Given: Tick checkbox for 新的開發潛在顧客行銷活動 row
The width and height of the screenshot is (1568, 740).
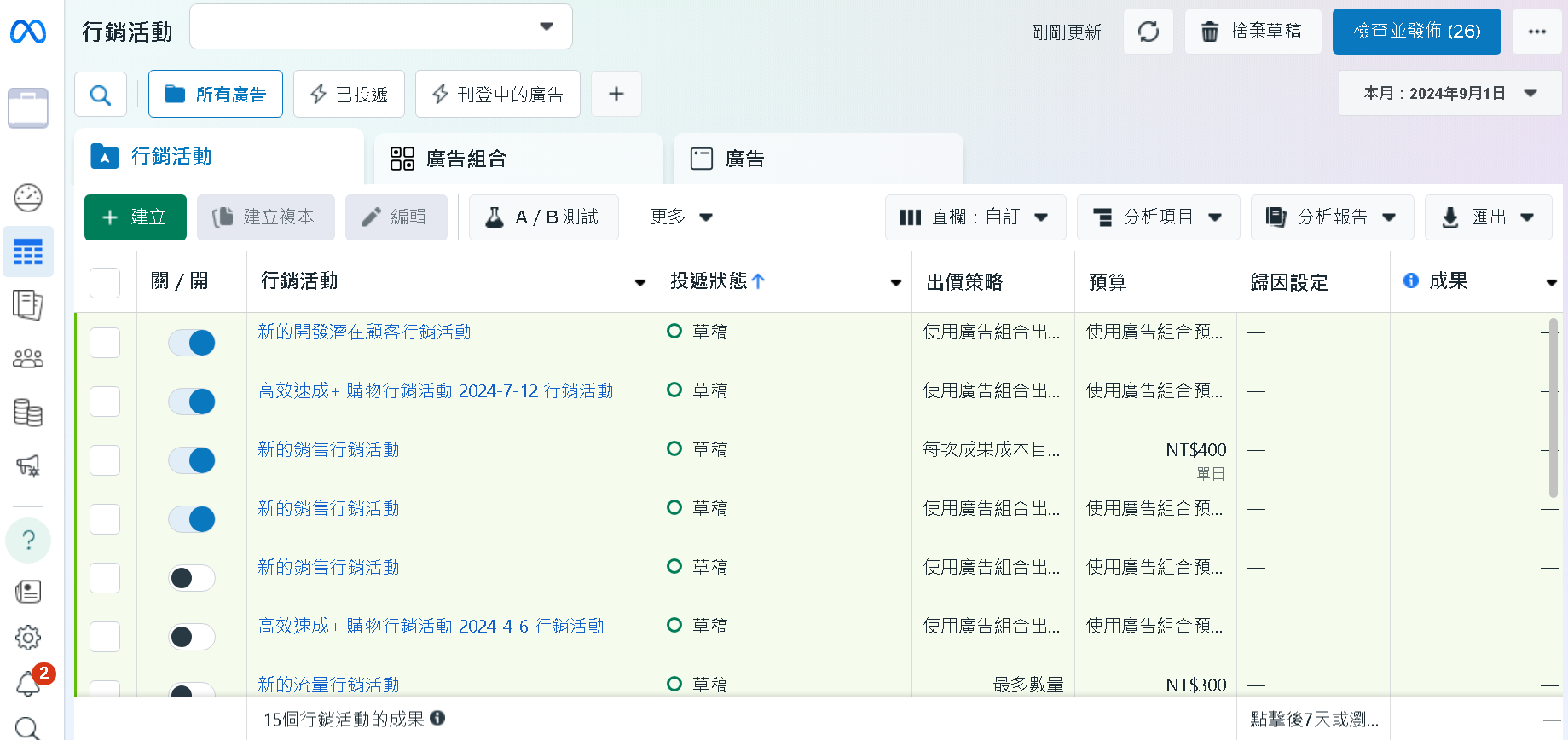Looking at the screenshot, I should pos(105,342).
